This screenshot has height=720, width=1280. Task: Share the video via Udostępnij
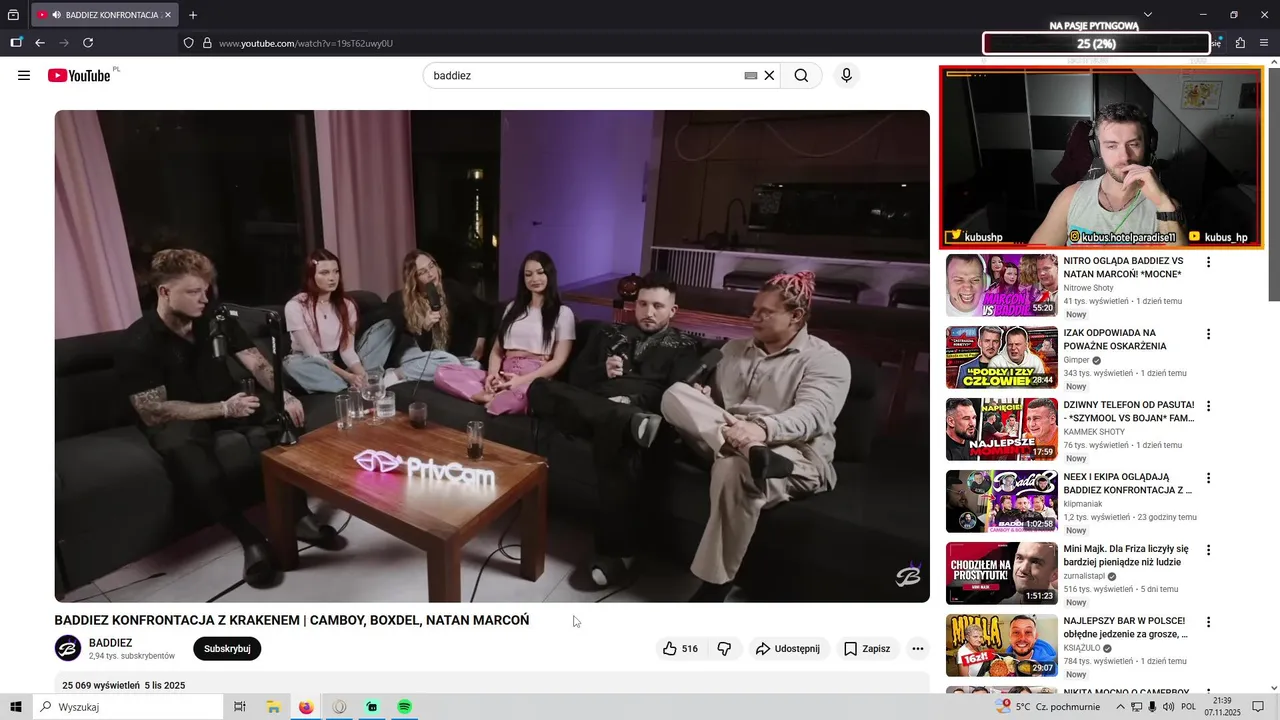[787, 649]
